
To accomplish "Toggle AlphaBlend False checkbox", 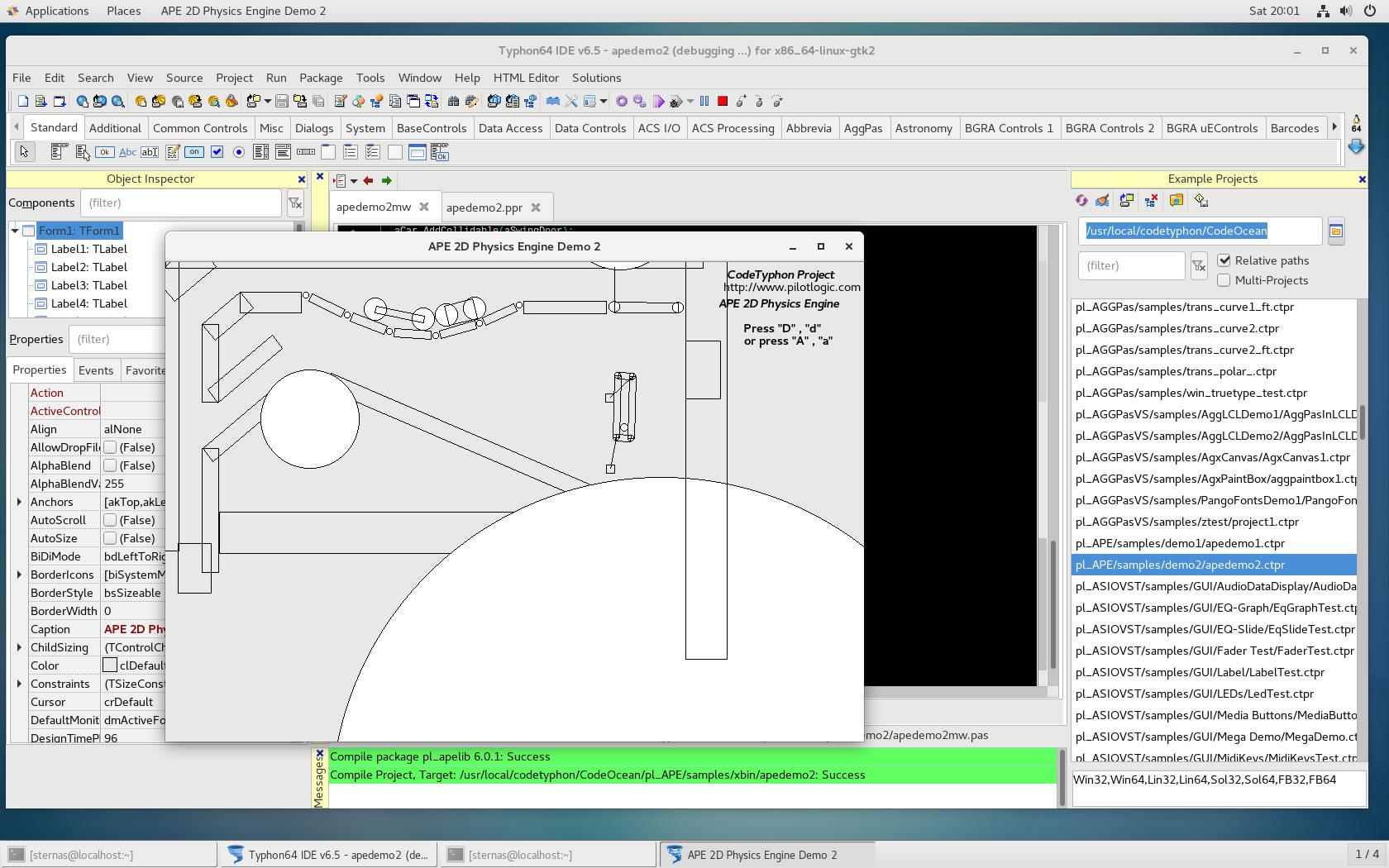I will point(110,465).
